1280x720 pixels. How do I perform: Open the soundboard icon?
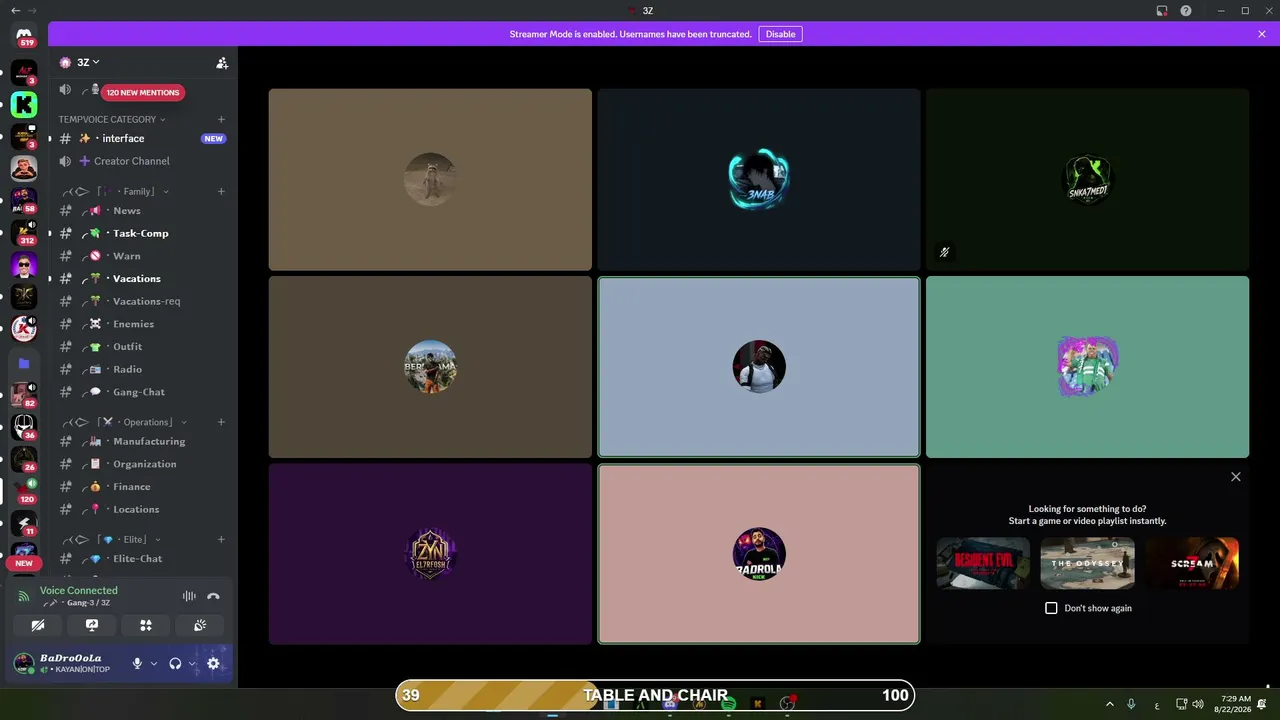[200, 625]
